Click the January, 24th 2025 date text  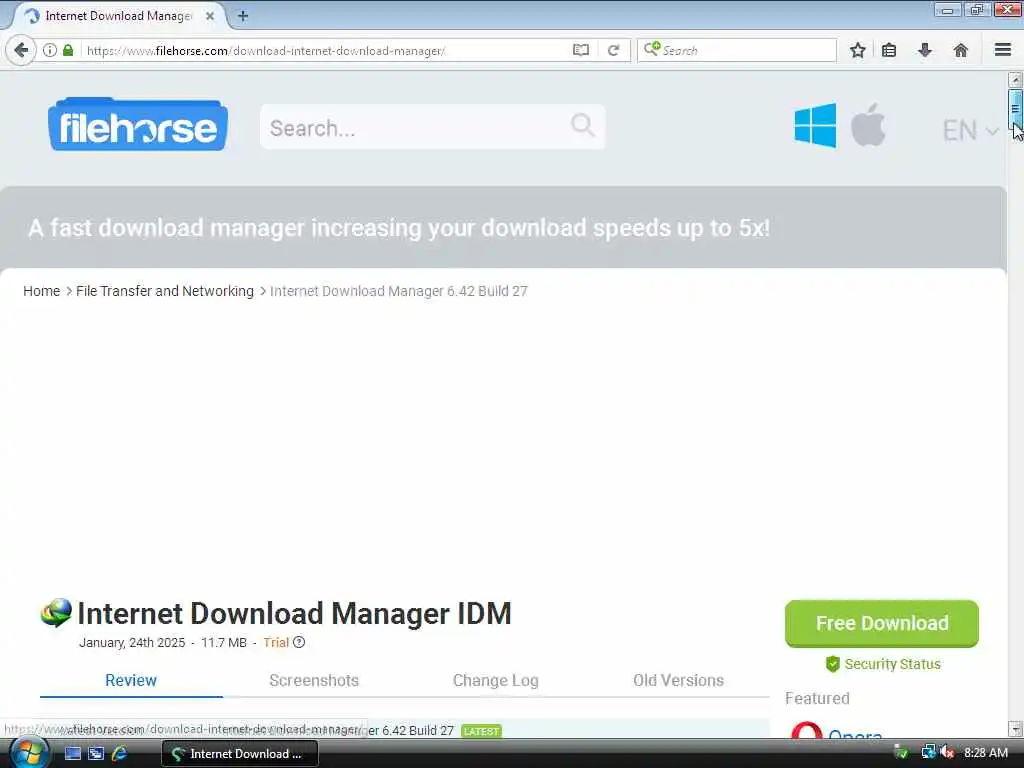132,643
